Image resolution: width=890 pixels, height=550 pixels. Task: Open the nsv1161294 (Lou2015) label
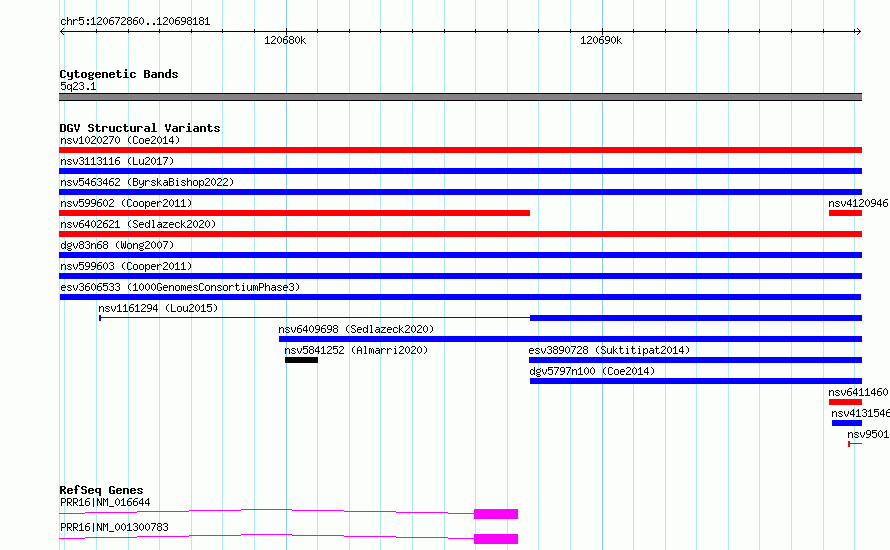158,308
